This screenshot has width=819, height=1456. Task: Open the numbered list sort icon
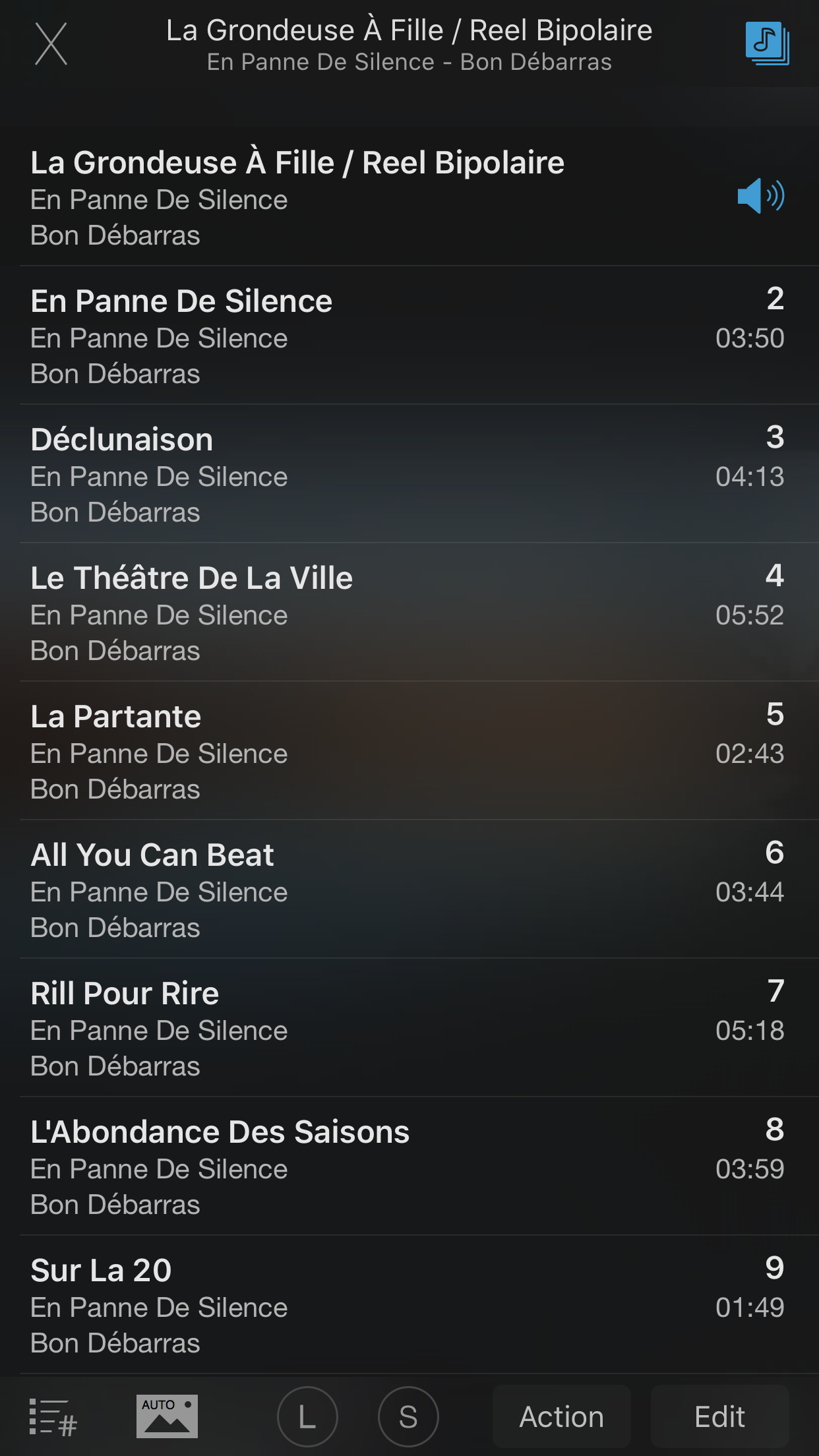(53, 1417)
